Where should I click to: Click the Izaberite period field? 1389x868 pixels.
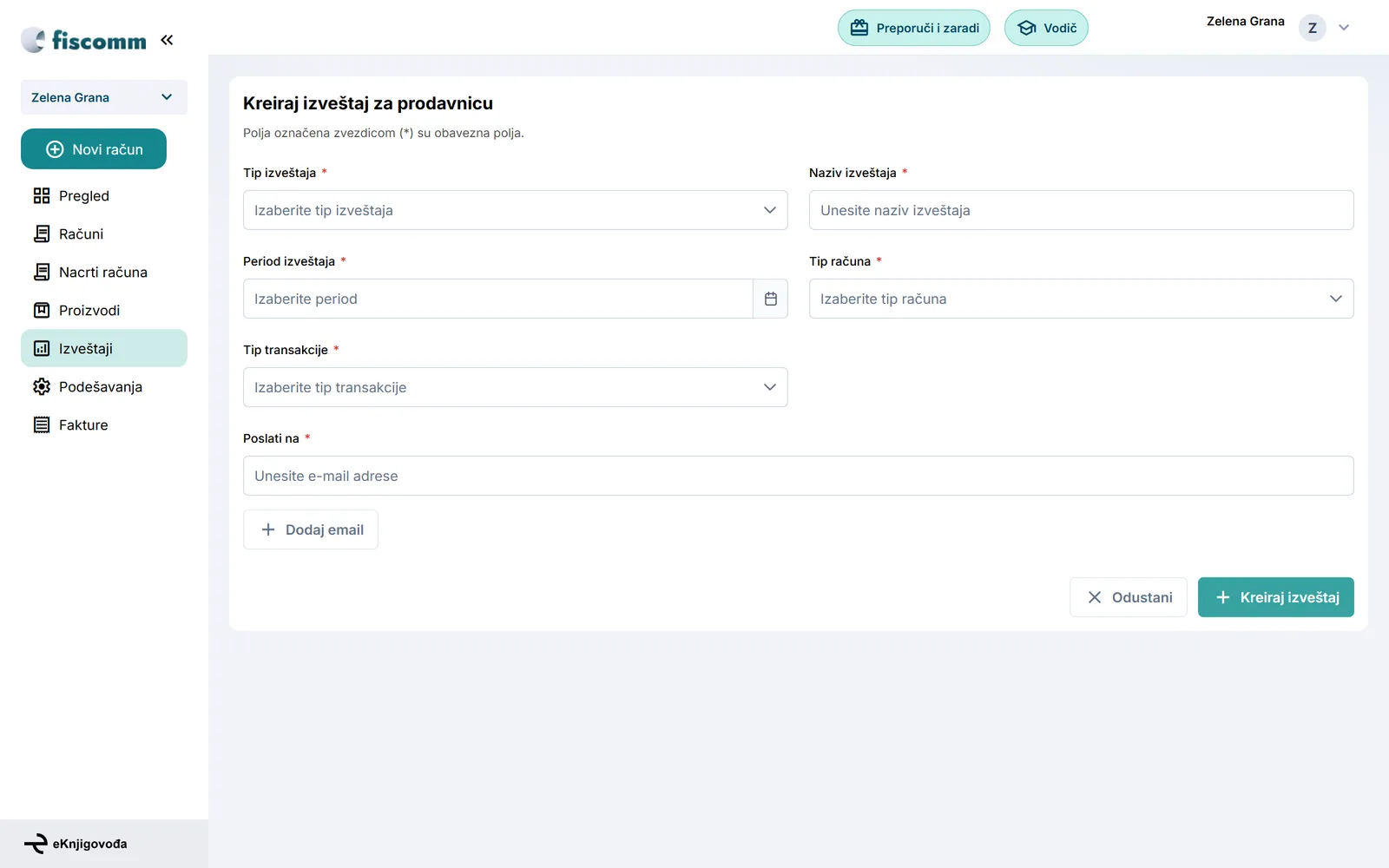(x=498, y=299)
